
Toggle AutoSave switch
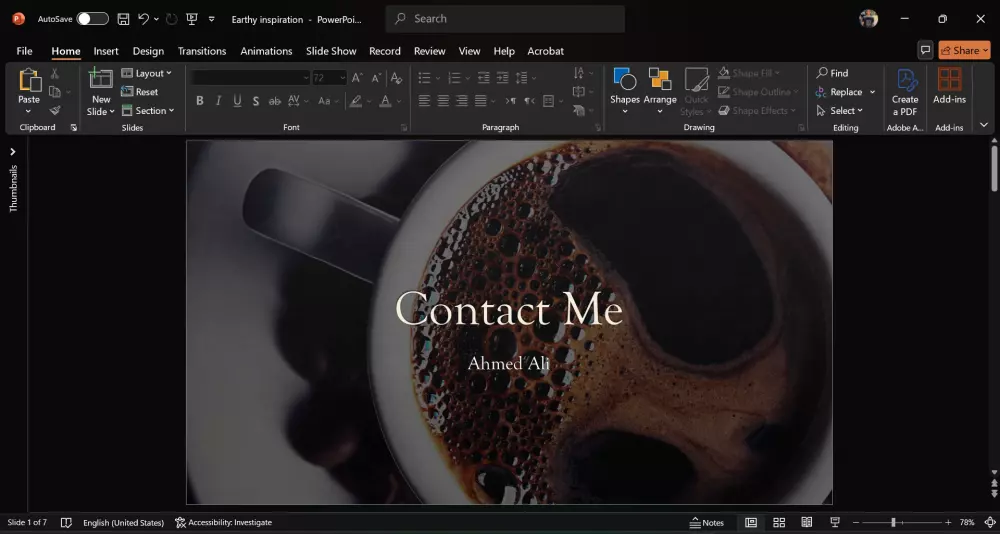pyautogui.click(x=92, y=19)
